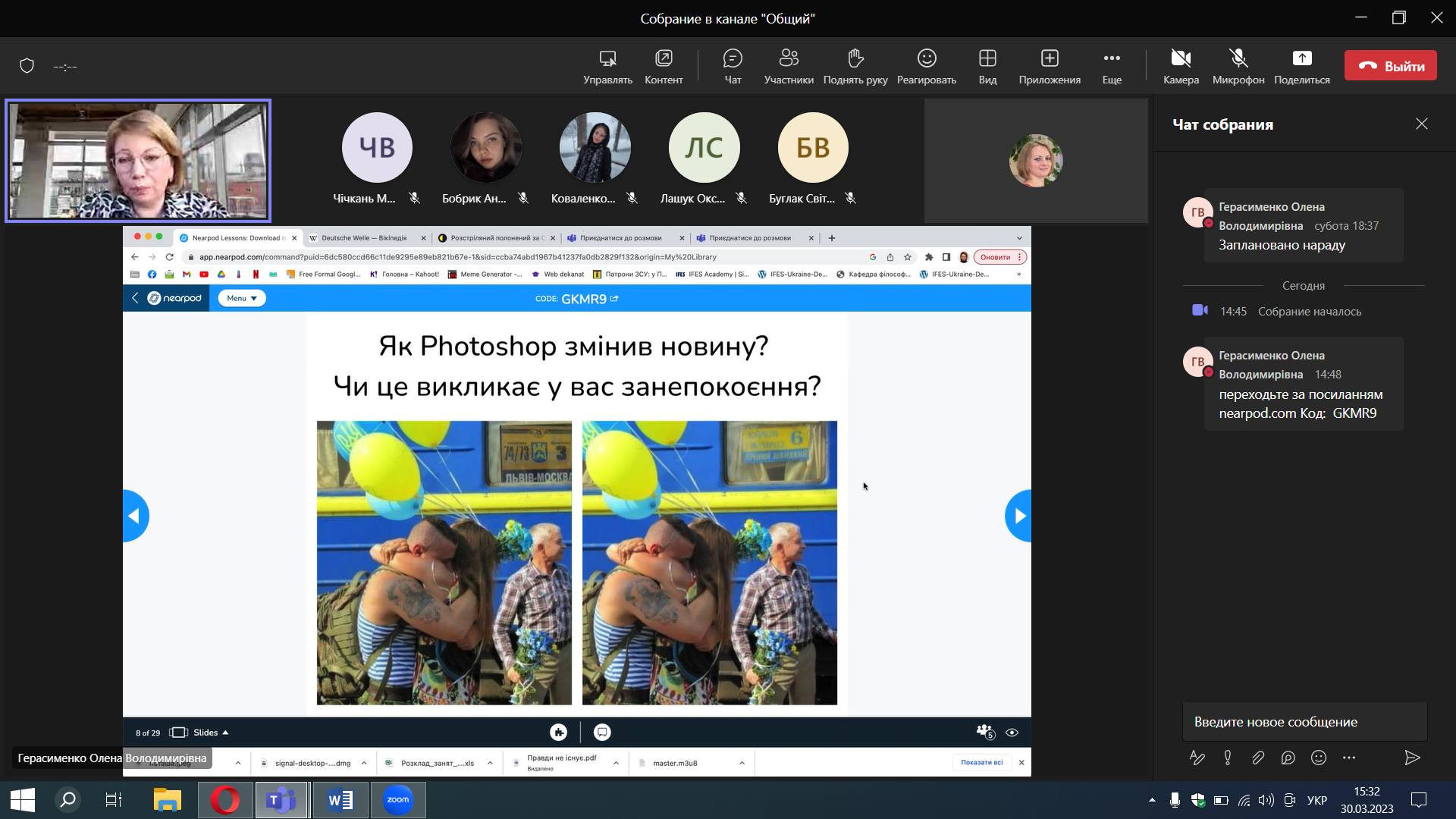Switch to Розстріляний полонений browser tab
1456x819 pixels.
point(497,237)
